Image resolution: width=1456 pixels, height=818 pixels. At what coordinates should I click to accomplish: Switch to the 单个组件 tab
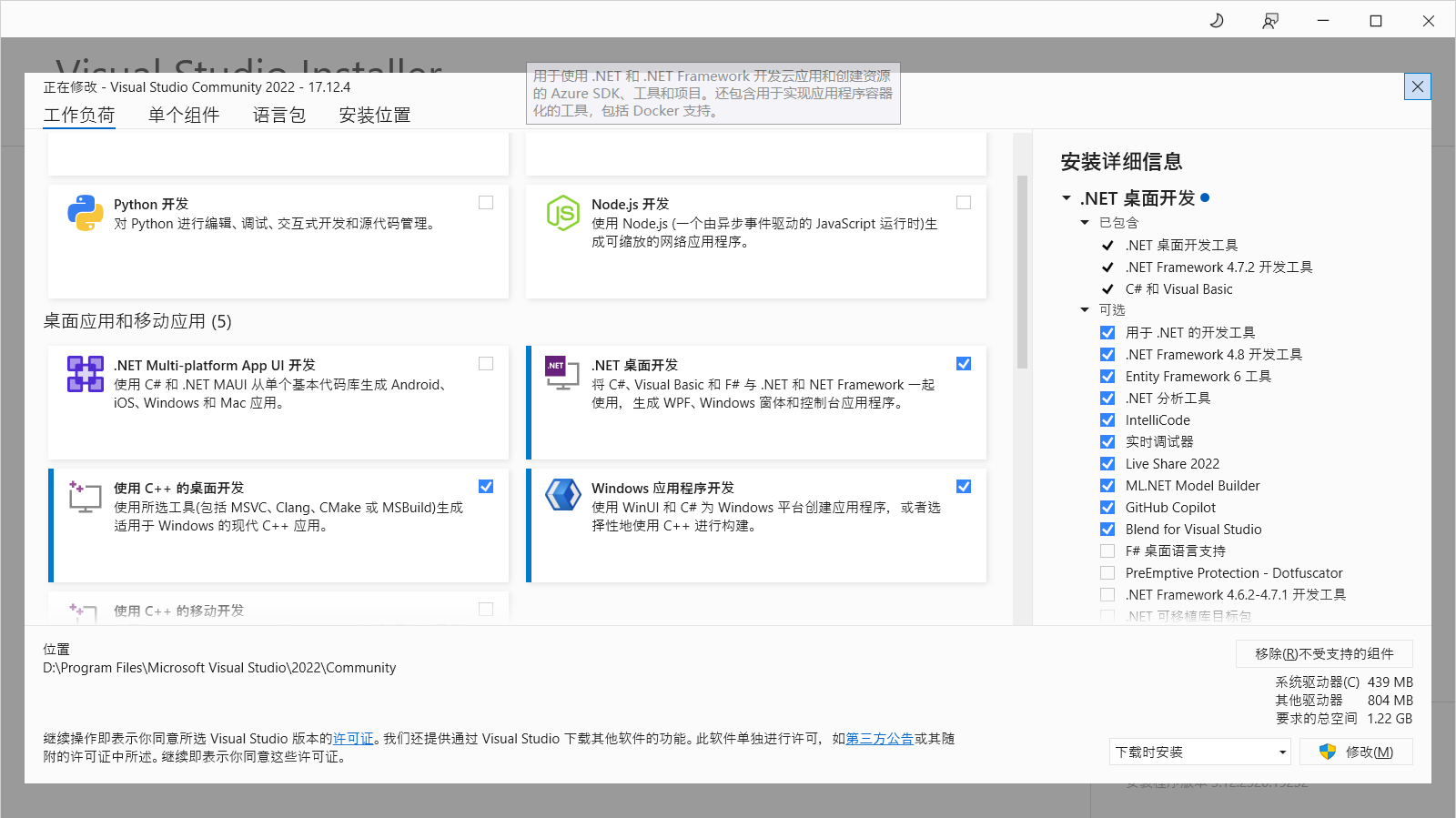184,116
